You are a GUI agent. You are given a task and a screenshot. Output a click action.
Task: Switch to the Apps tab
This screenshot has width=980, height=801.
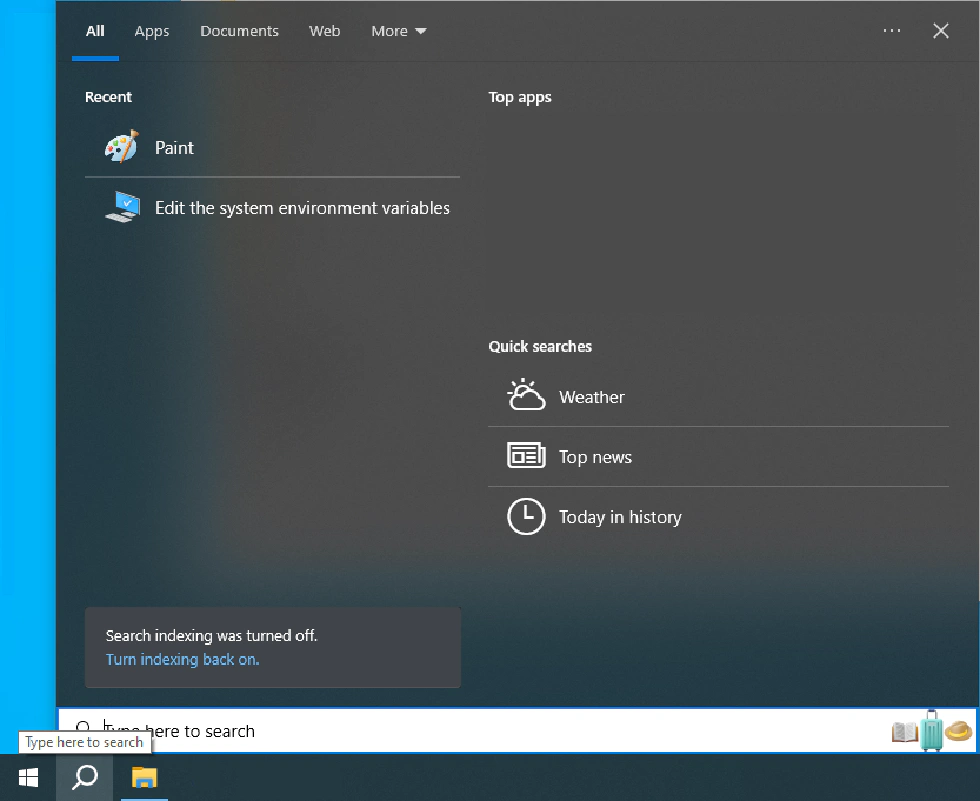[x=152, y=31]
